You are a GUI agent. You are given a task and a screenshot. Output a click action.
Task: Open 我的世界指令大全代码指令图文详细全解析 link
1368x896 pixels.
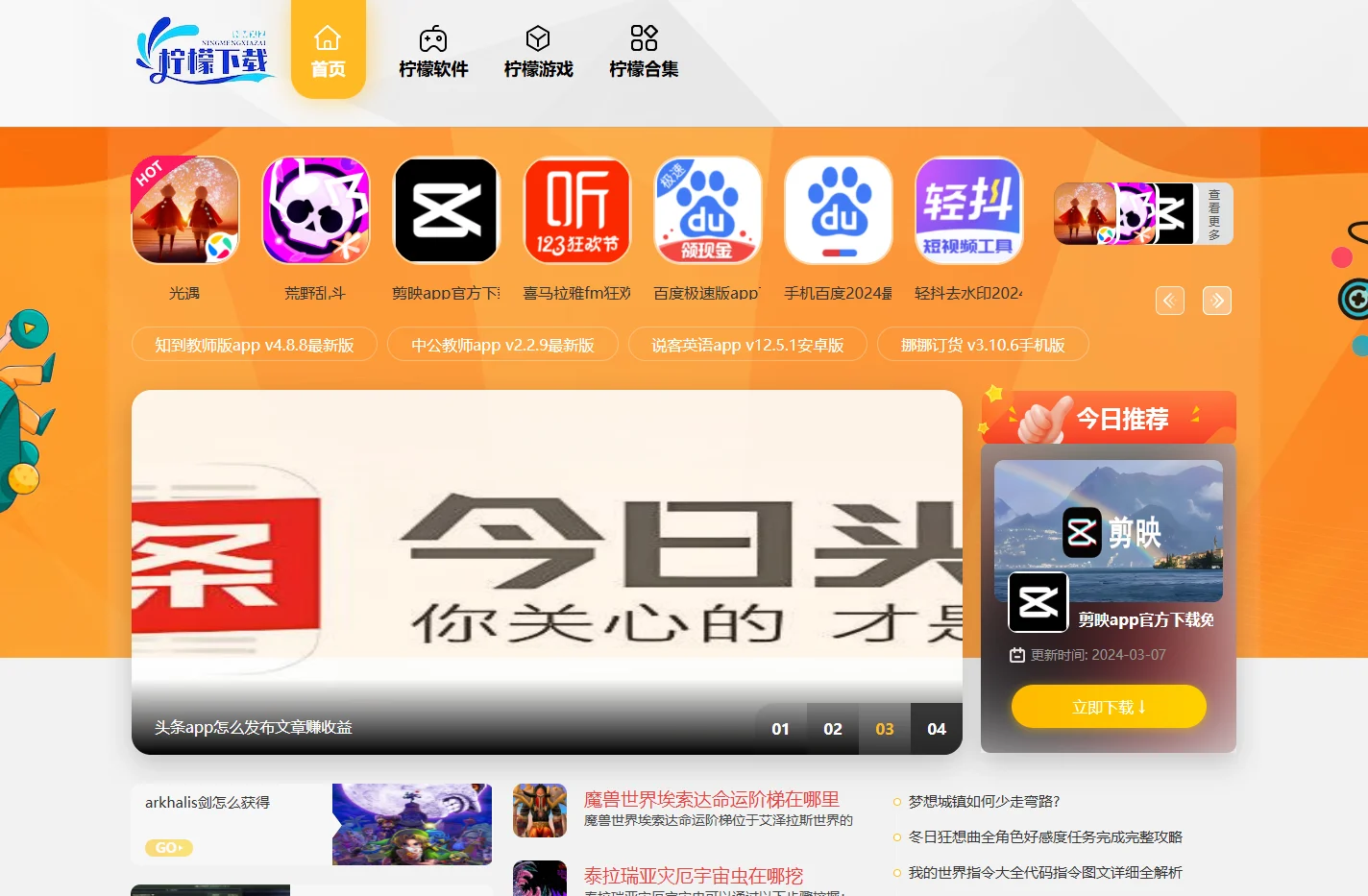pyautogui.click(x=1045, y=872)
